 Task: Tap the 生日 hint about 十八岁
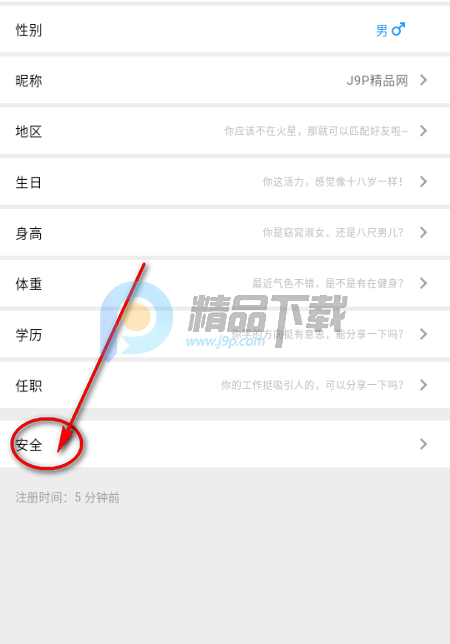tap(333, 182)
